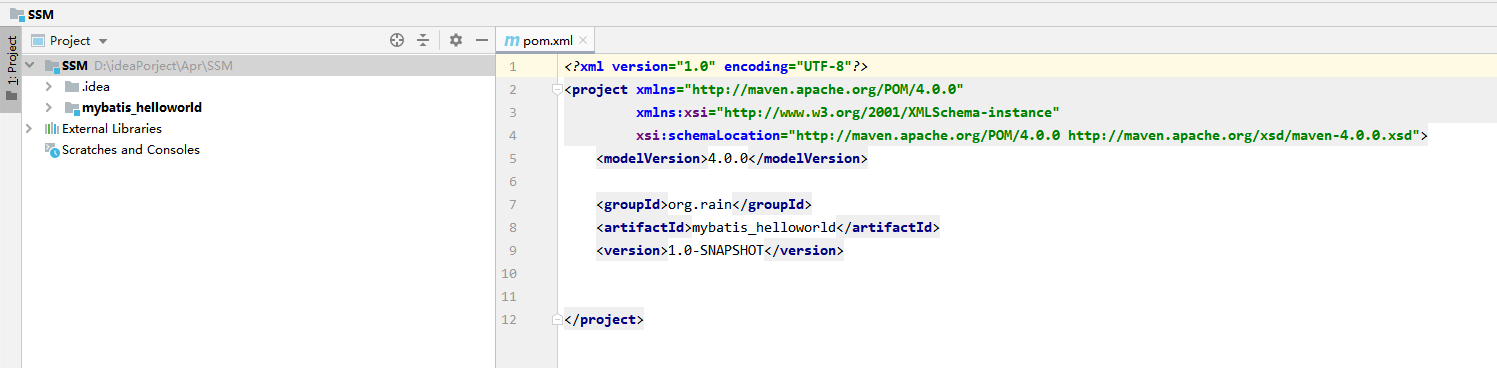The image size is (1497, 368).
Task: Select the SSM project root row
Action: (x=258, y=65)
